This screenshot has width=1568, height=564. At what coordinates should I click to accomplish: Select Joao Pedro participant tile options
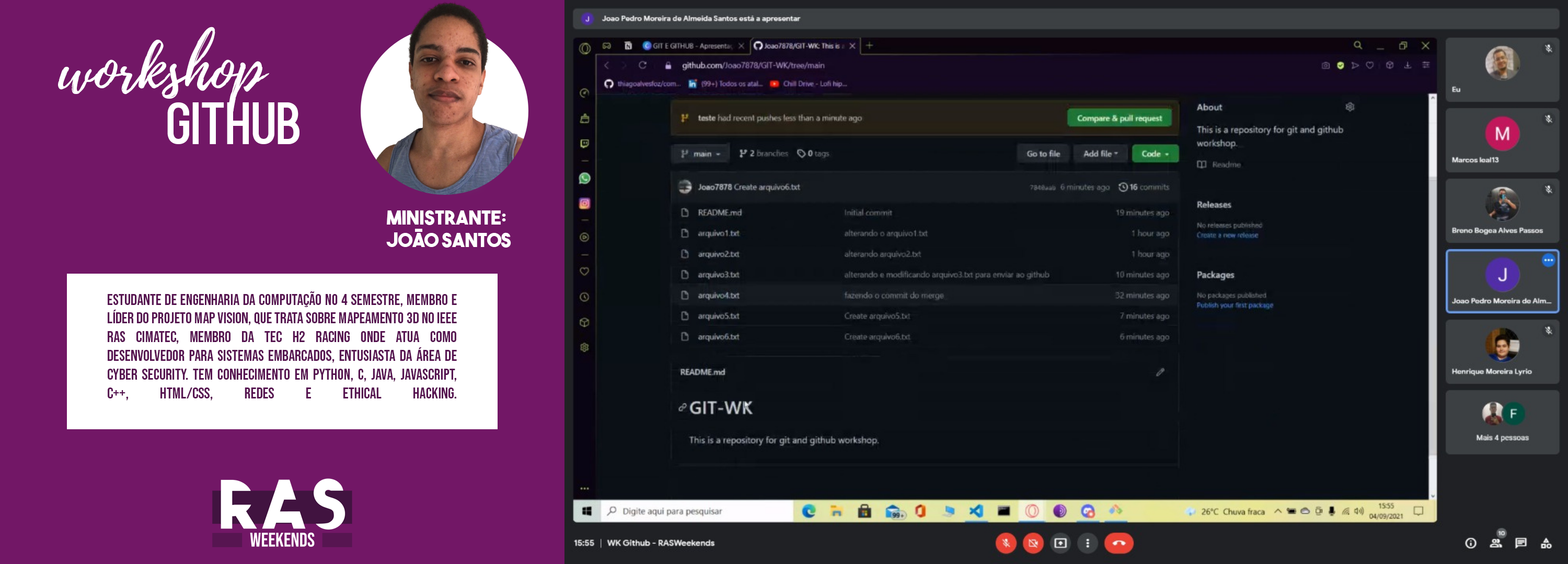point(1548,261)
